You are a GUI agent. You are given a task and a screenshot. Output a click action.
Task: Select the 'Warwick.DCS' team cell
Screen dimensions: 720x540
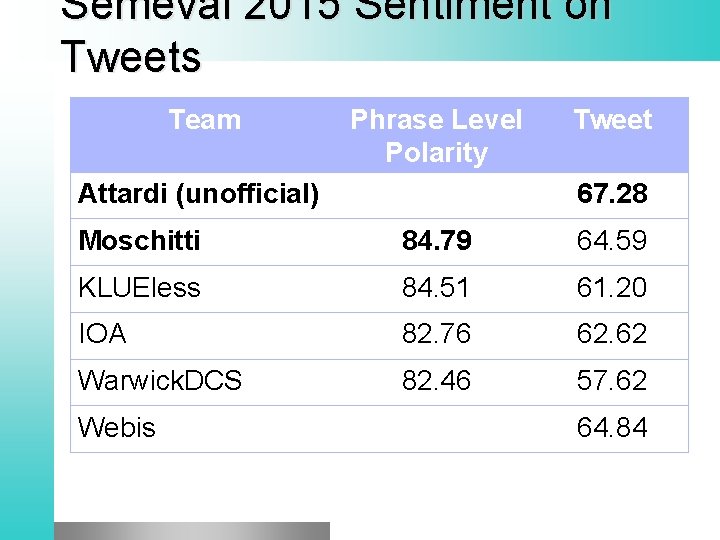[160, 381]
